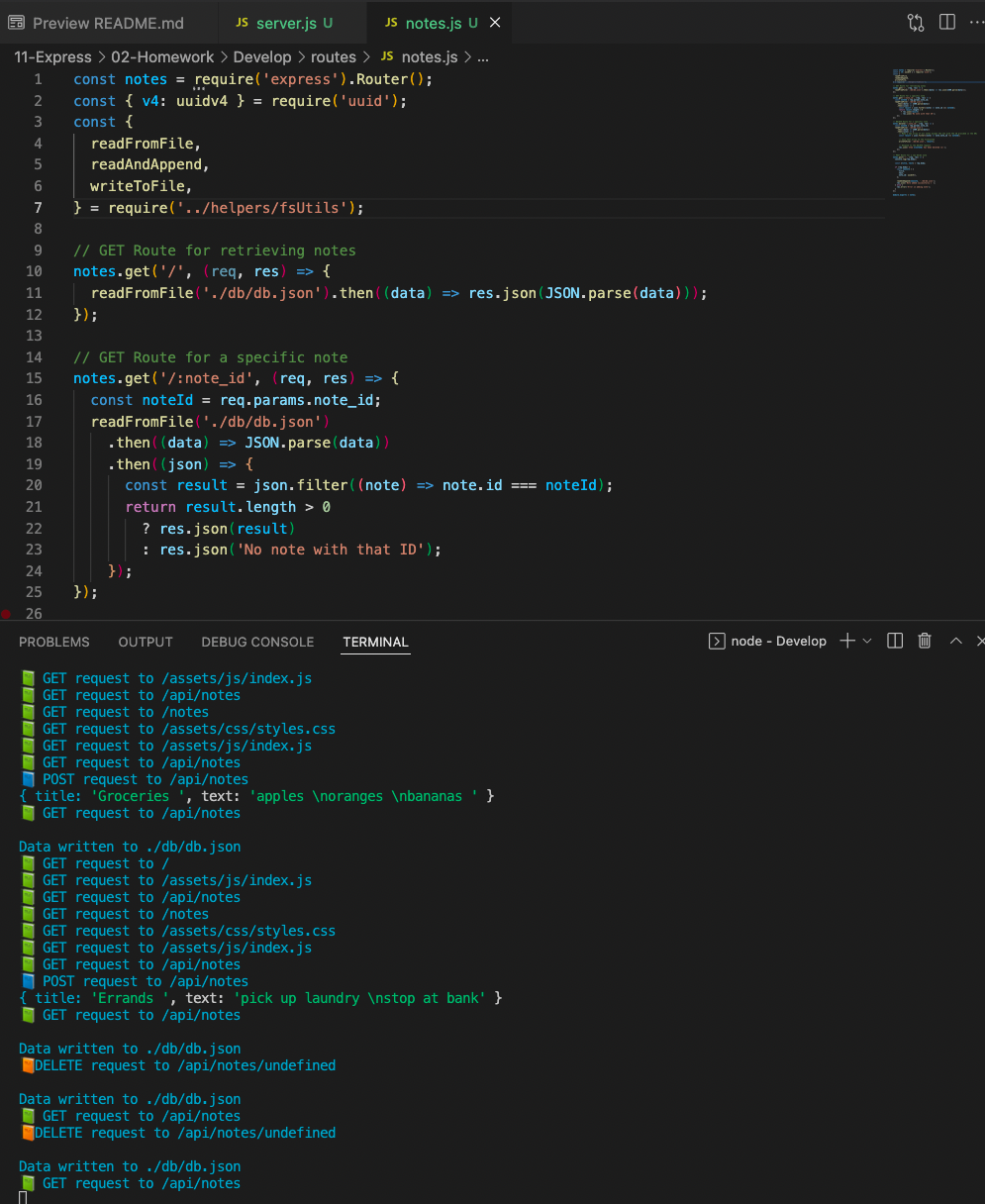
Task: Click the node - Develop terminal label
Action: click(x=778, y=641)
